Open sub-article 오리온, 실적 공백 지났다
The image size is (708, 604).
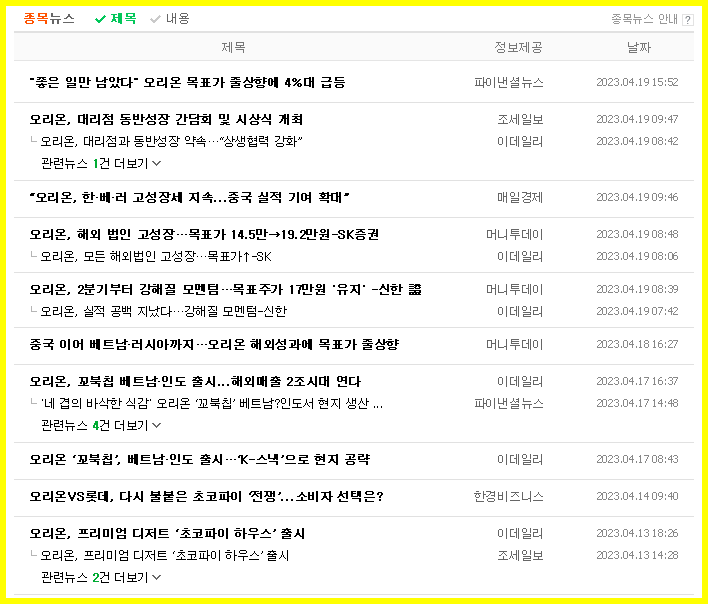pos(163,311)
